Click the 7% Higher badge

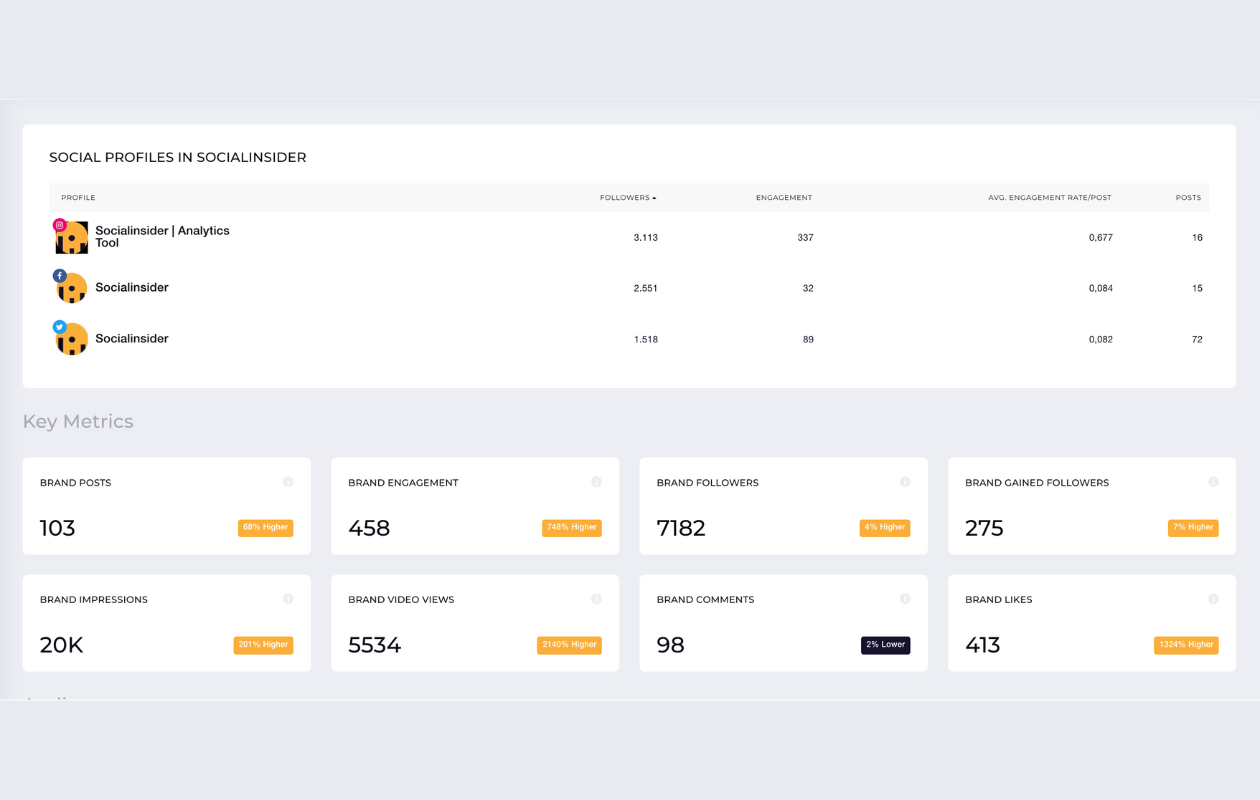[1193, 527]
